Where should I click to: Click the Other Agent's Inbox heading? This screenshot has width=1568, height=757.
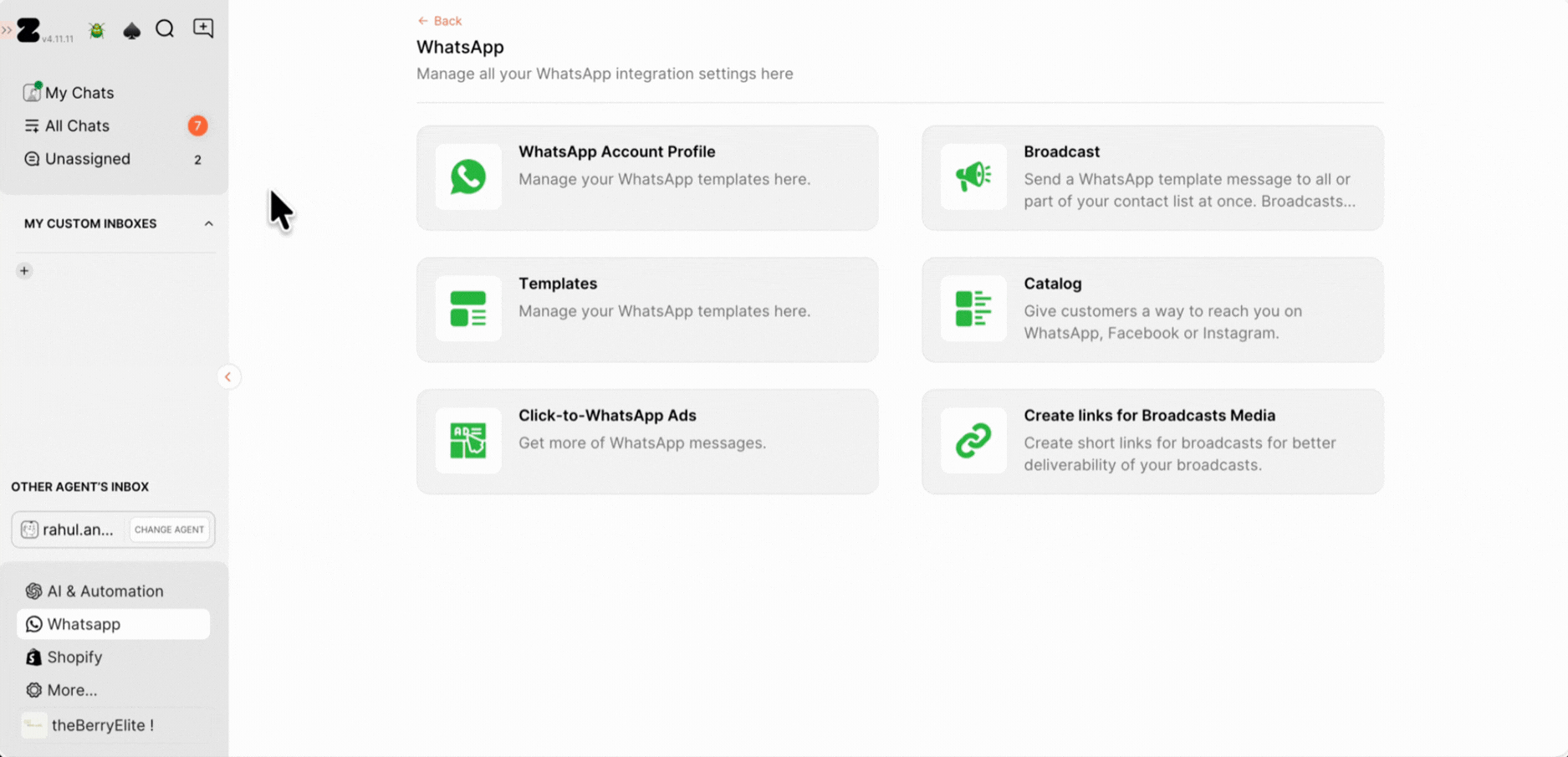tap(80, 487)
